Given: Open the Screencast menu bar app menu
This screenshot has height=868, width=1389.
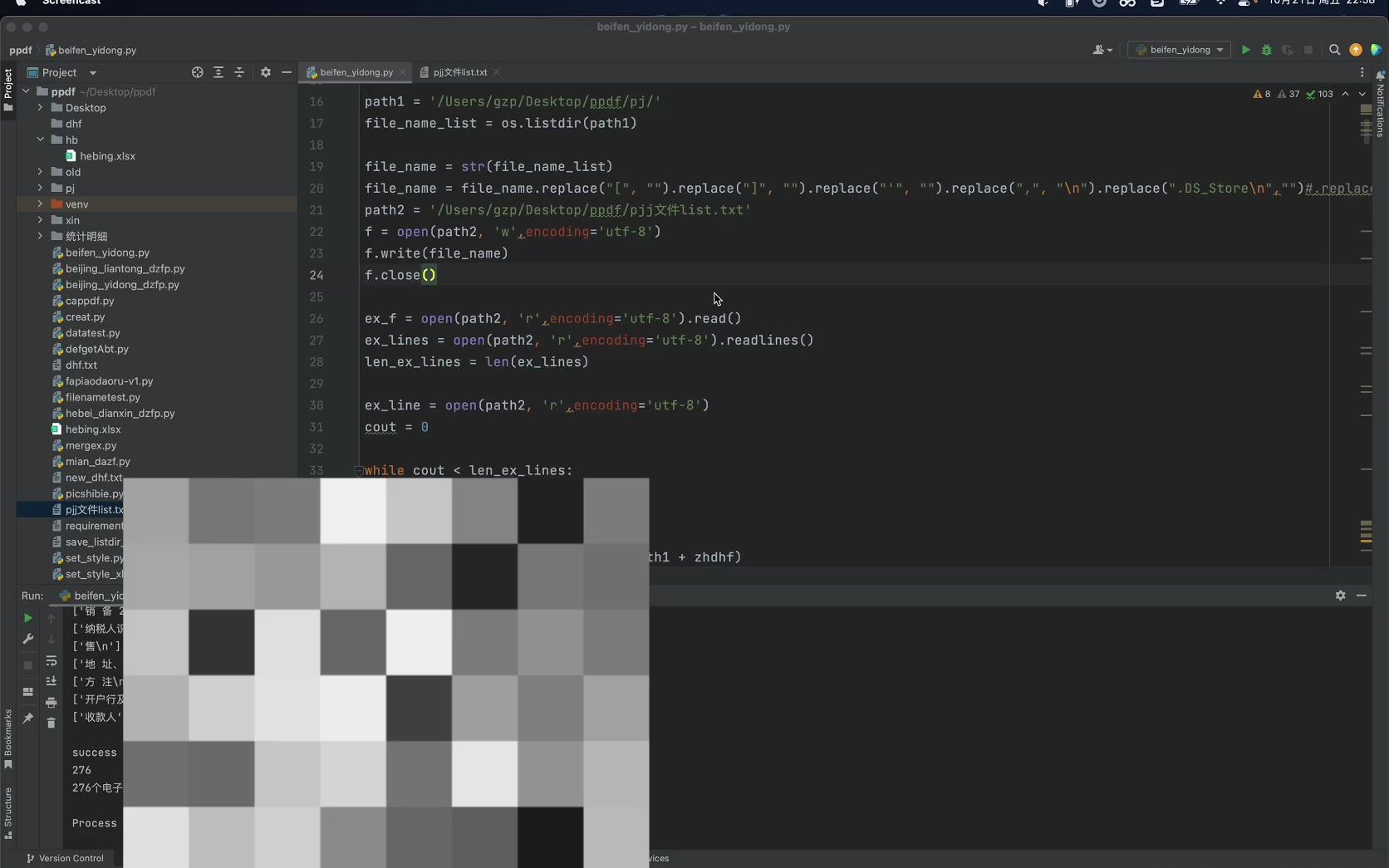Looking at the screenshot, I should pos(71,2).
